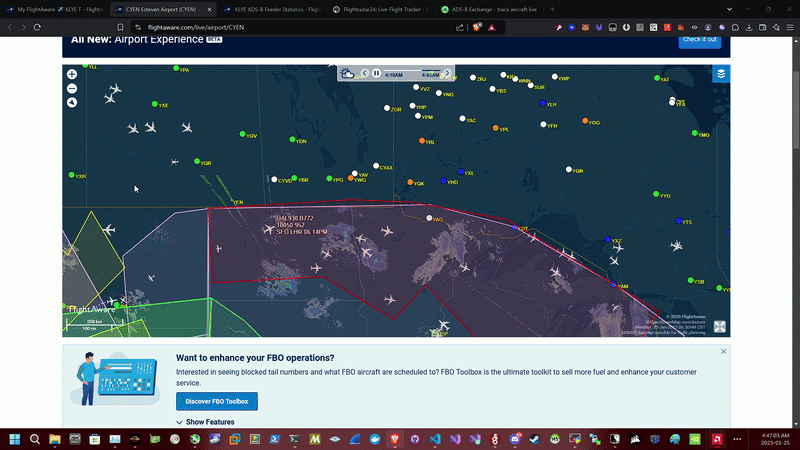Switch to Flightradar24 Live Flight Tracker tab
Viewport: 800px width, 450px height.
point(381,9)
